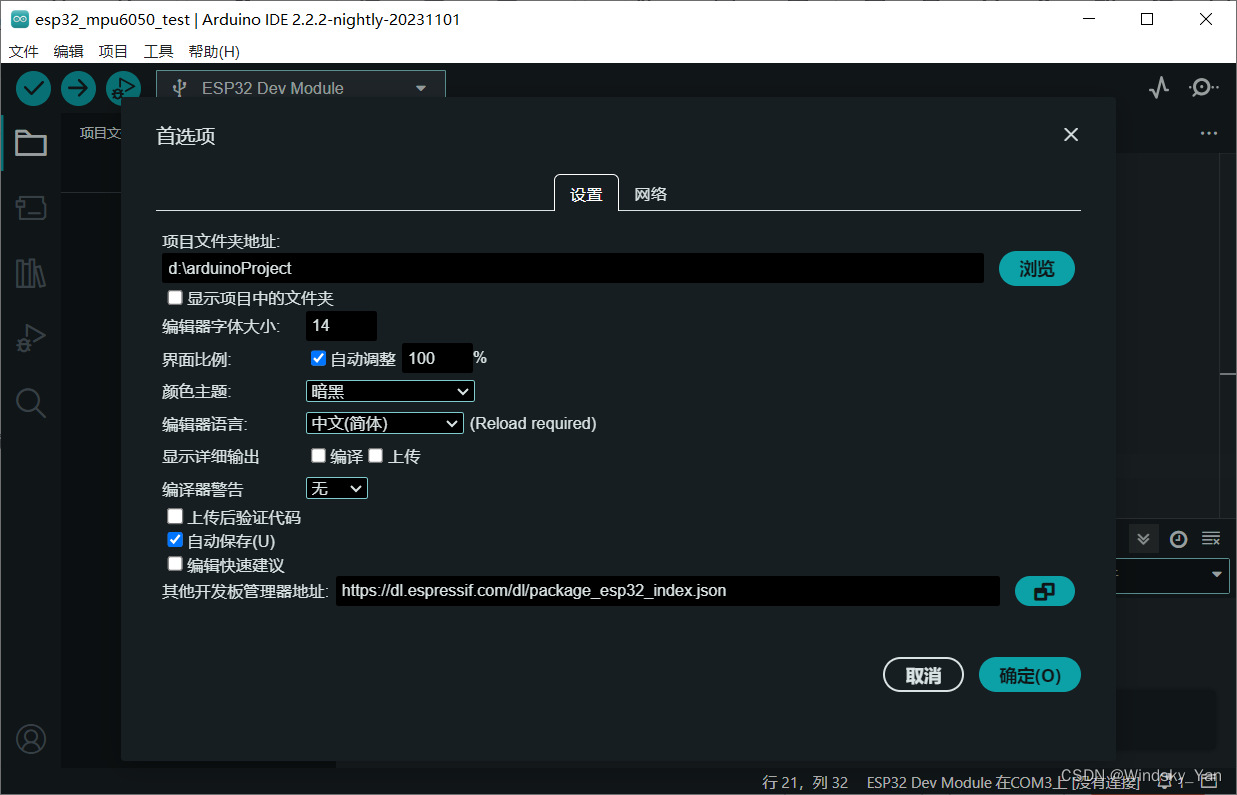1237x795 pixels.
Task: Click the additional boards manager URL field
Action: [x=668, y=591]
